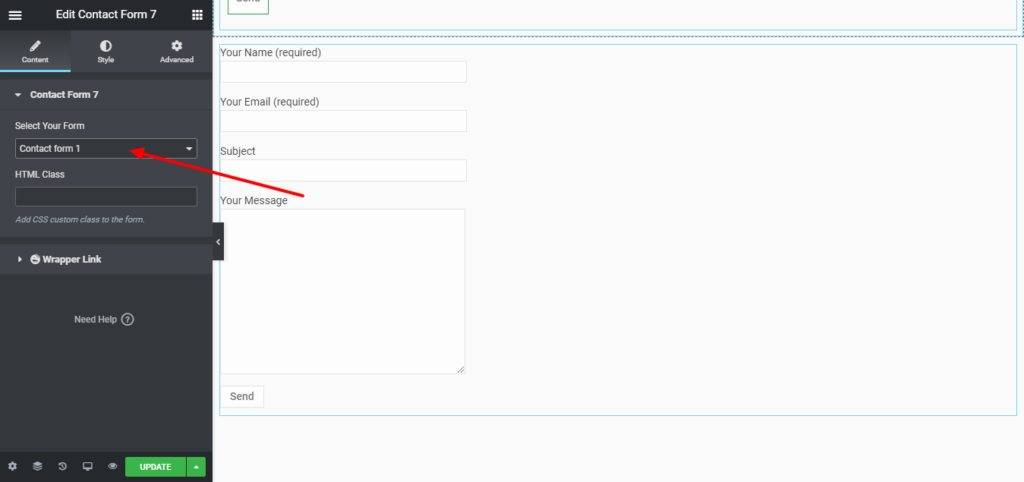Click the Send button below the message
The height and width of the screenshot is (482, 1024).
click(242, 396)
